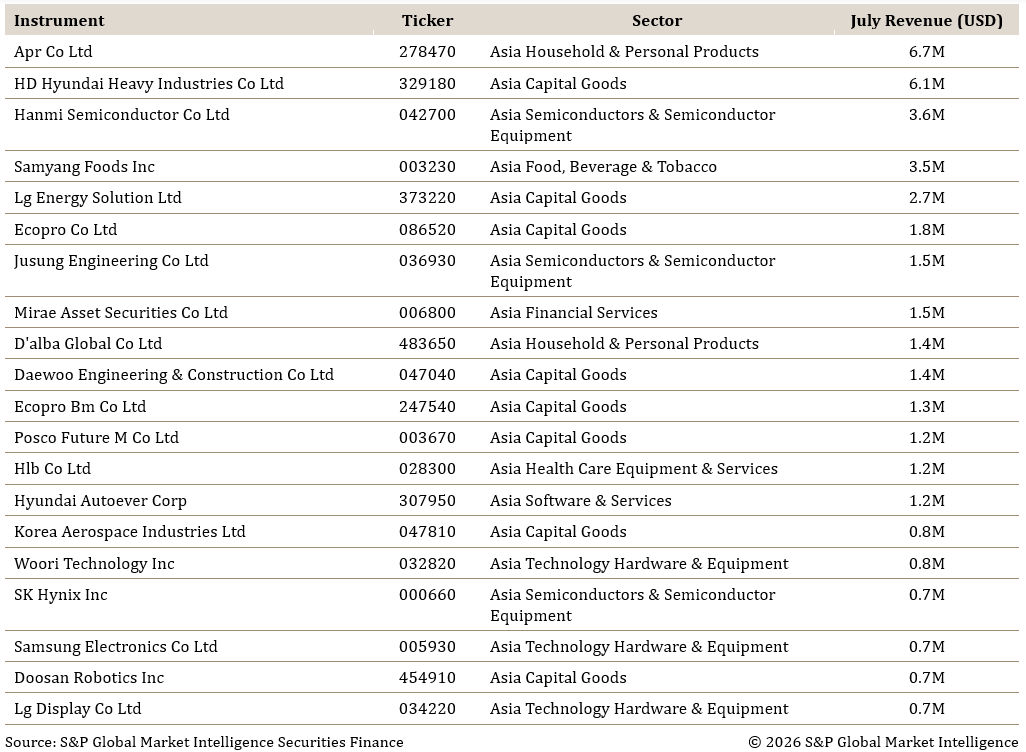Select Jusung Engineering Co Ltd name
The height and width of the screenshot is (752, 1026).
pos(111,260)
